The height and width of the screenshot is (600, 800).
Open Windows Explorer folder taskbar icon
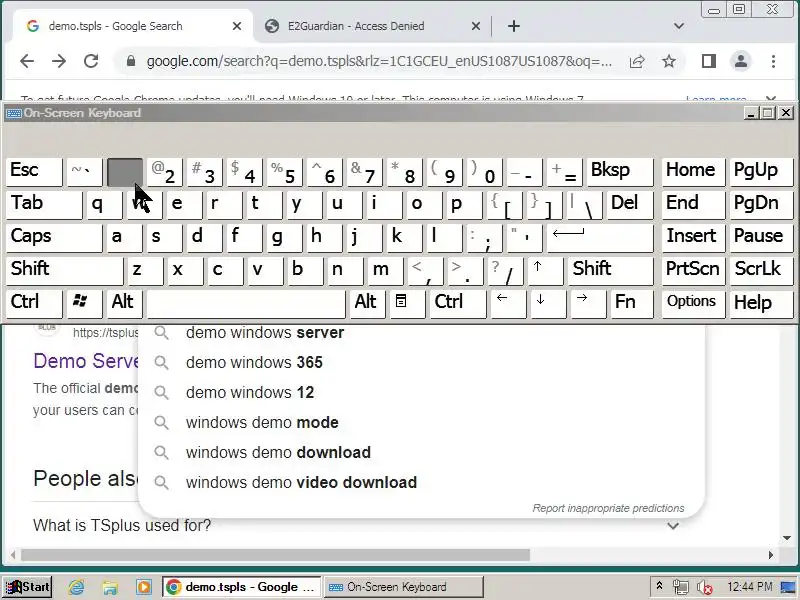(x=110, y=587)
